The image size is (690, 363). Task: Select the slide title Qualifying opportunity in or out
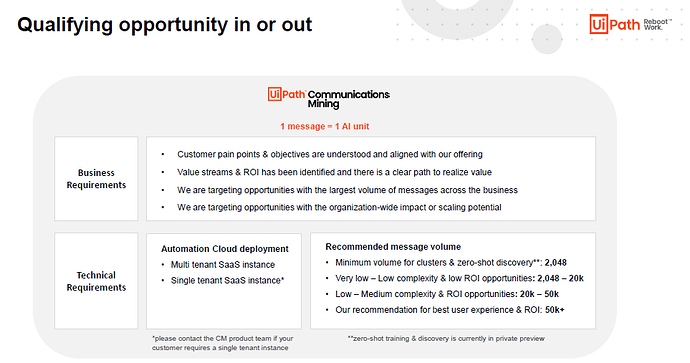tap(165, 24)
